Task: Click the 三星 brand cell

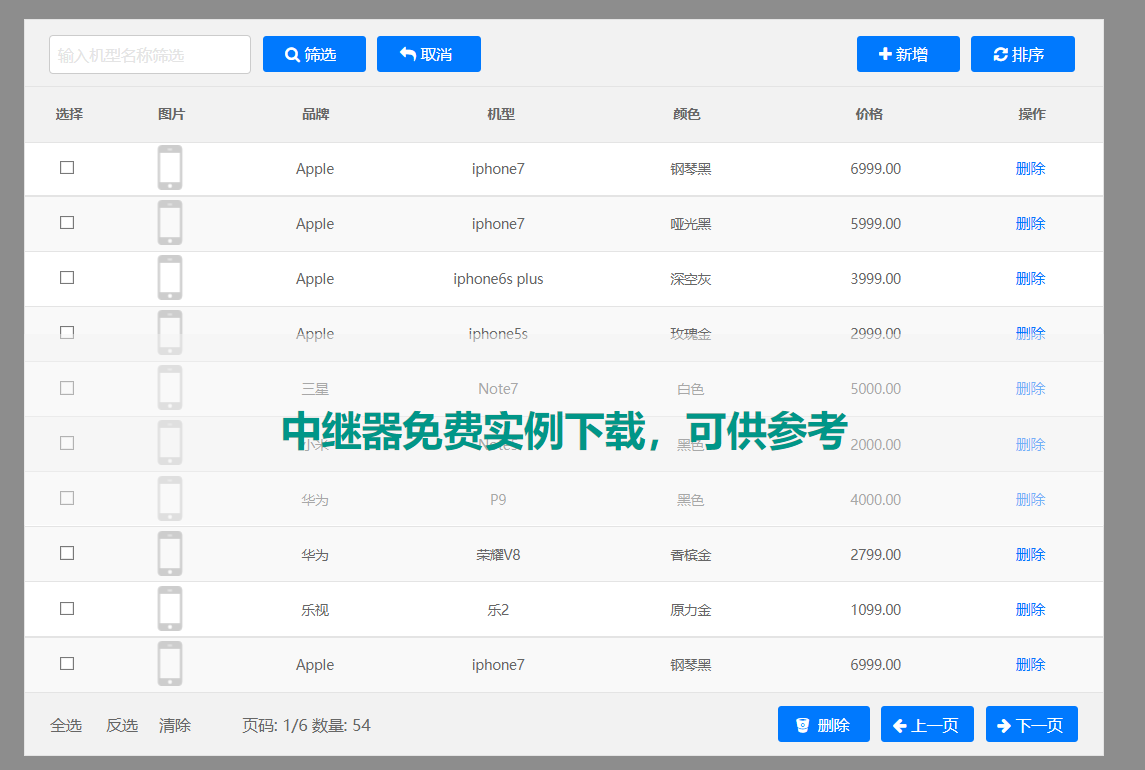Action: (x=315, y=389)
